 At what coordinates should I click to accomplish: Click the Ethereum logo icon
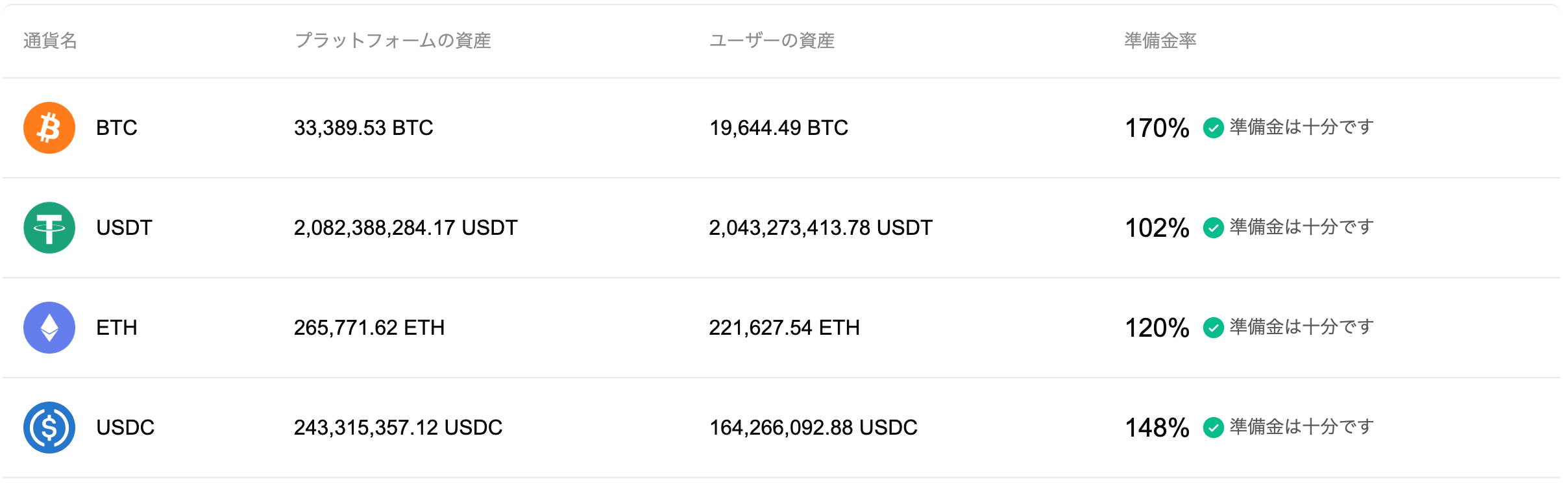coord(49,328)
